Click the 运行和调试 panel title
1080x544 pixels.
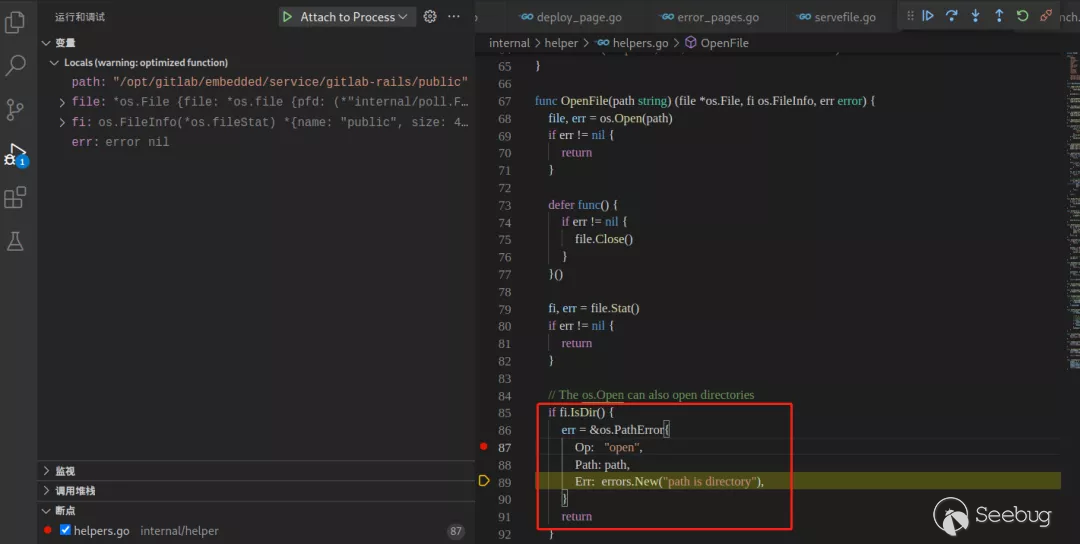pos(80,17)
